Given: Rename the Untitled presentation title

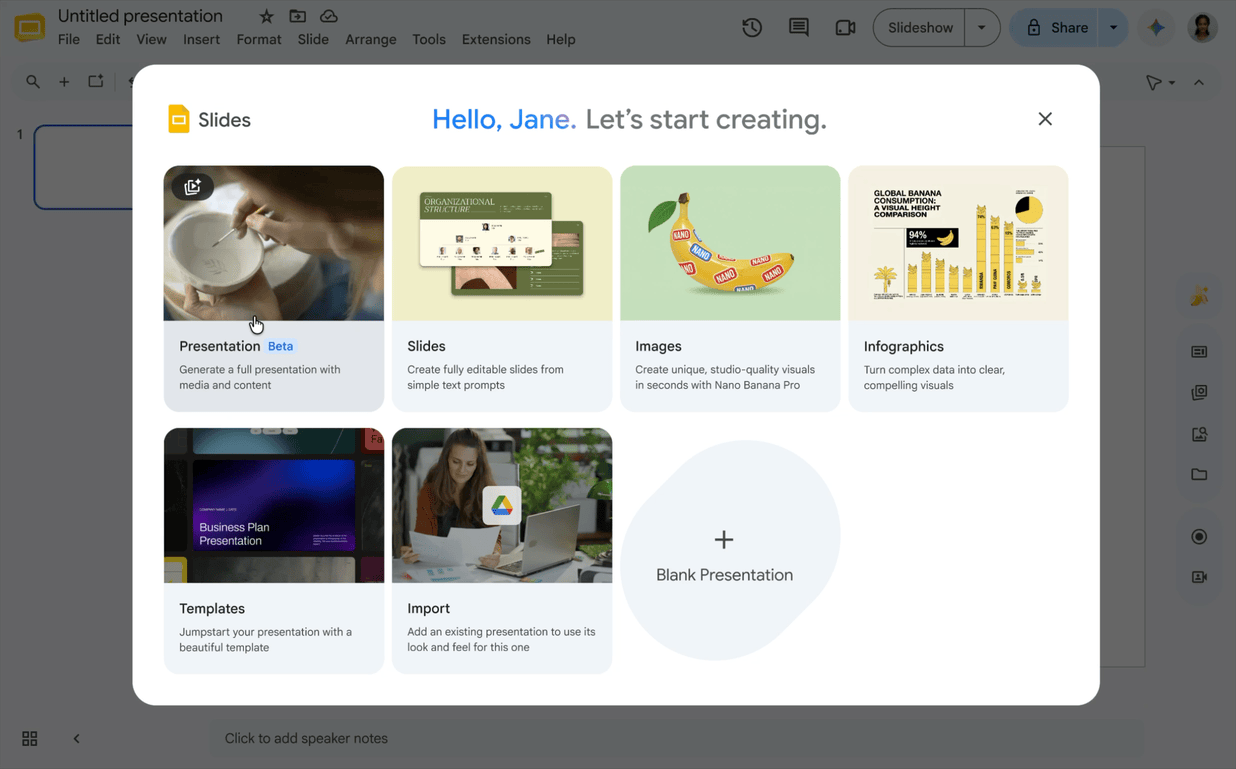Looking at the screenshot, I should point(140,16).
